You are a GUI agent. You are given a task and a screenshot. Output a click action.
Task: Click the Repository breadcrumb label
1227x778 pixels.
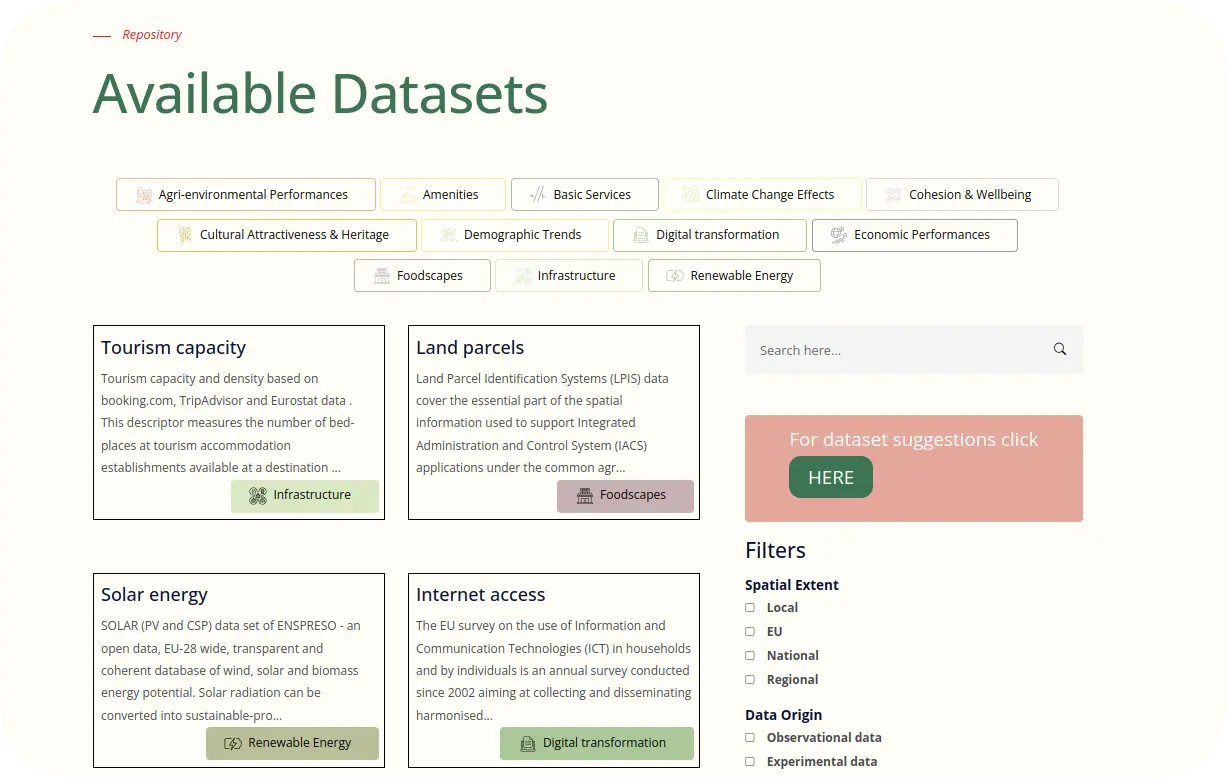[x=152, y=34]
